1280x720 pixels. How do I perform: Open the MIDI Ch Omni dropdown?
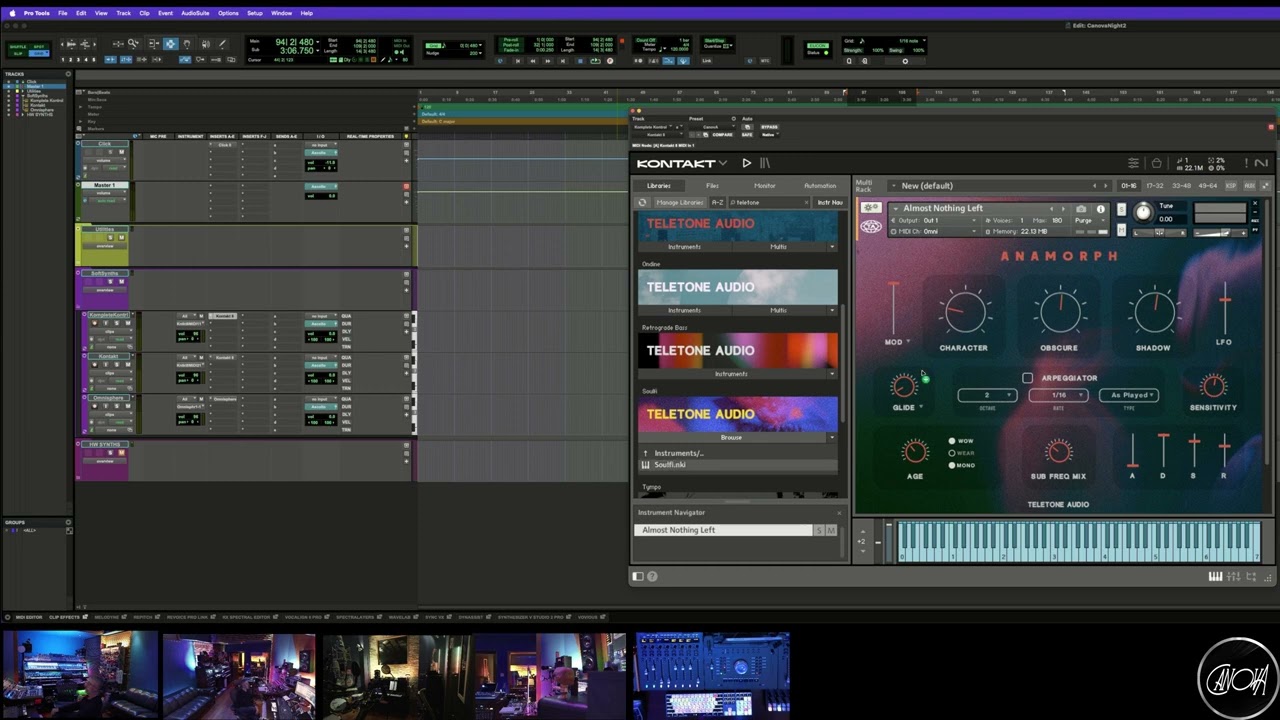point(933,231)
